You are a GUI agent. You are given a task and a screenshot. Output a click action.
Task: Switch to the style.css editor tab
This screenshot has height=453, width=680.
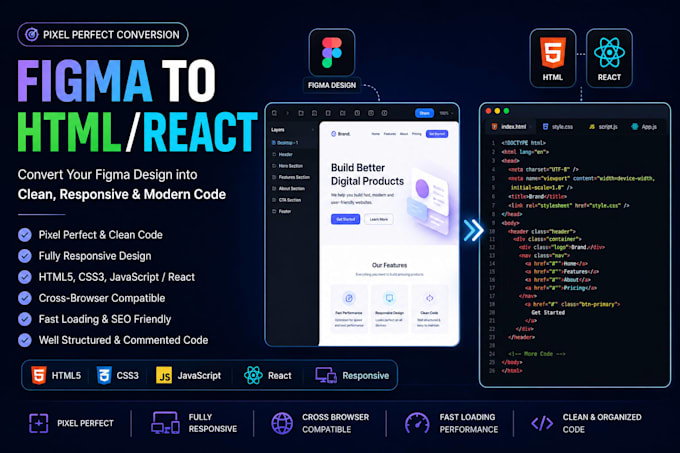(x=558, y=127)
